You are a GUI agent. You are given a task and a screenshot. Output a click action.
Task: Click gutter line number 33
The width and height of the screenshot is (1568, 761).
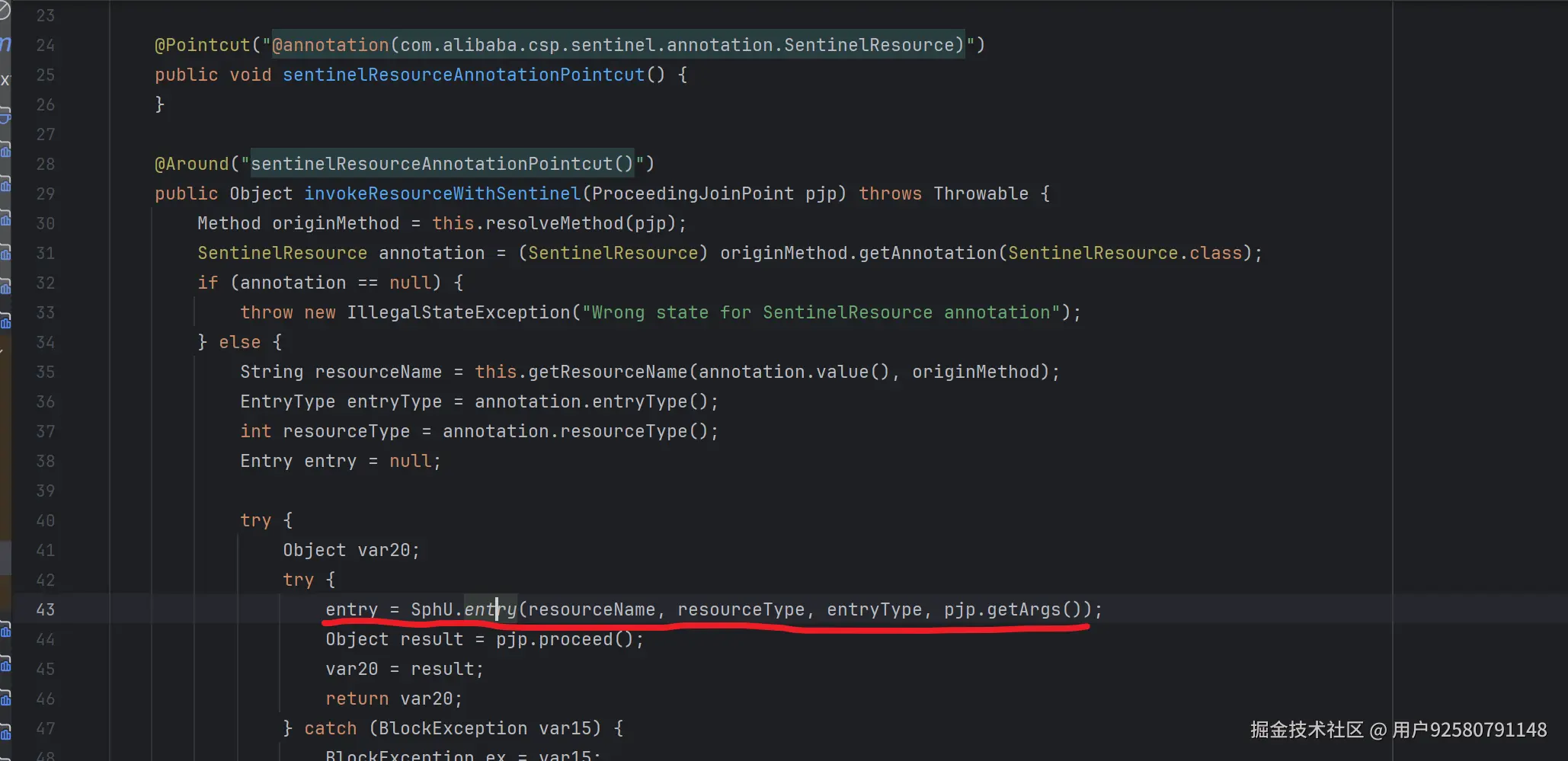46,312
